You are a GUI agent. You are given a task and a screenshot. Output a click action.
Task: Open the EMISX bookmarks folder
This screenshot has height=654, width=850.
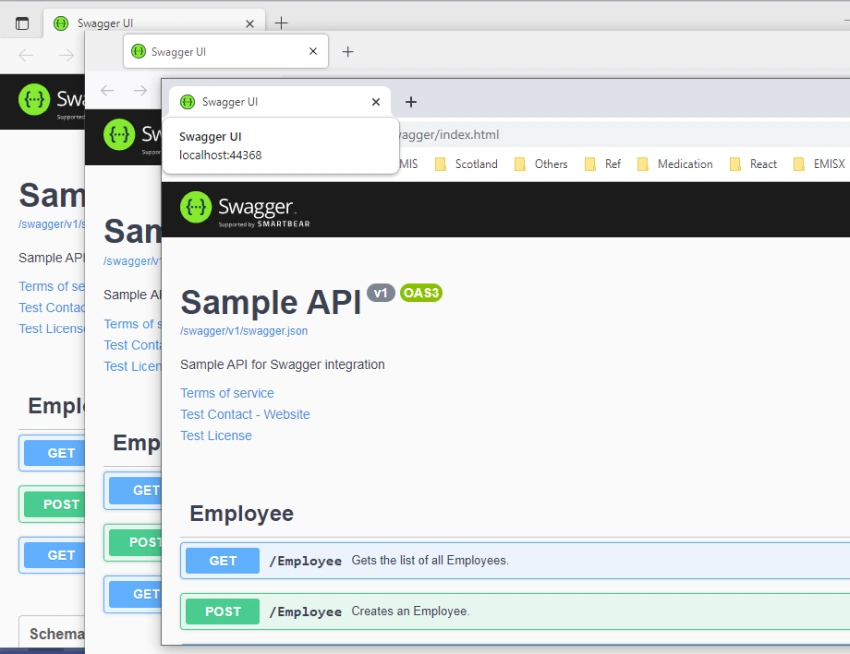pyautogui.click(x=819, y=164)
